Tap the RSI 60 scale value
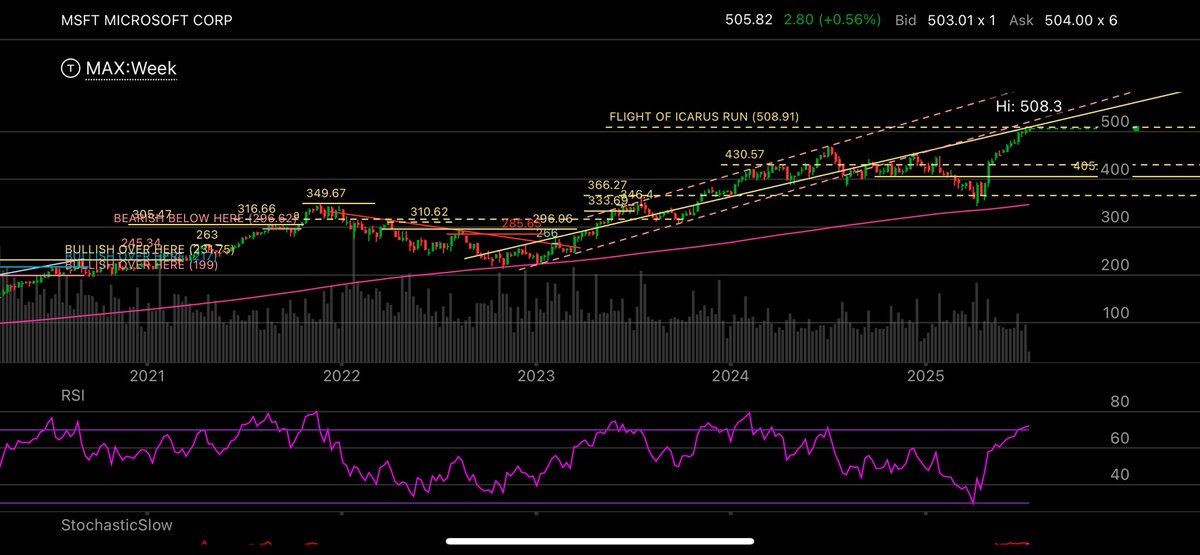The width and height of the screenshot is (1200, 555). point(1122,438)
